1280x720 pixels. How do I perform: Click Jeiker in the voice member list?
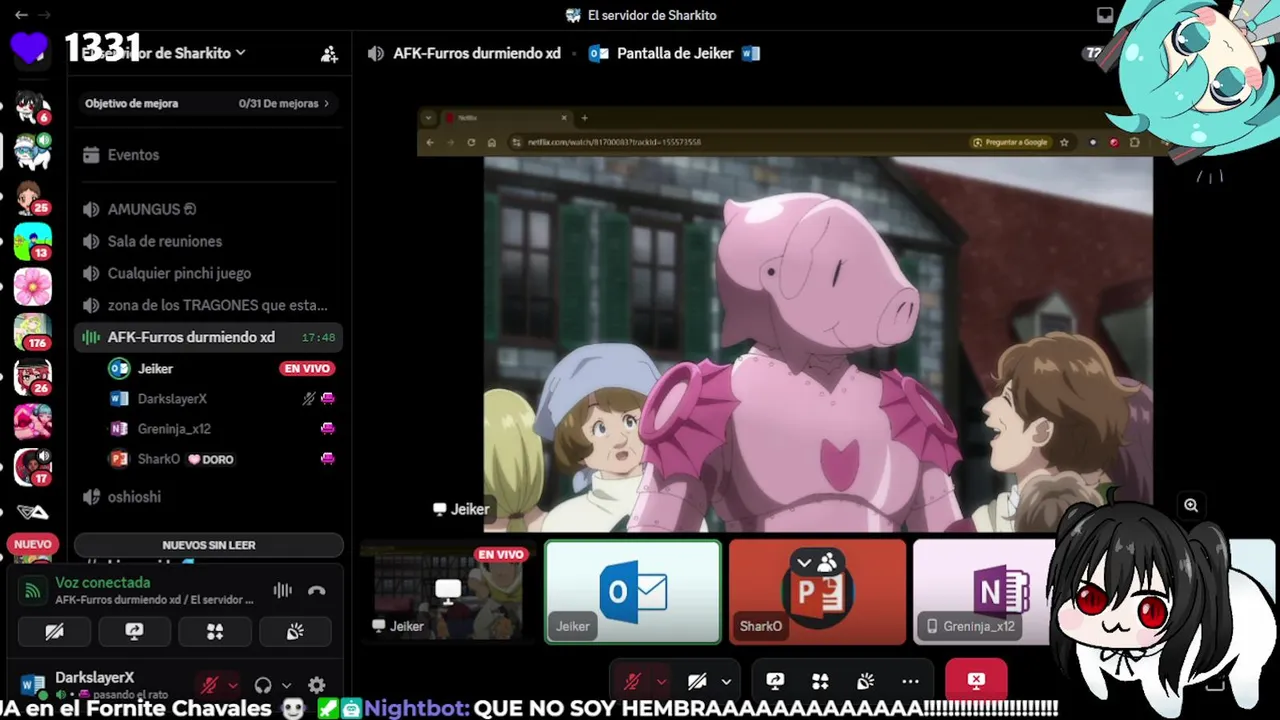click(x=155, y=368)
